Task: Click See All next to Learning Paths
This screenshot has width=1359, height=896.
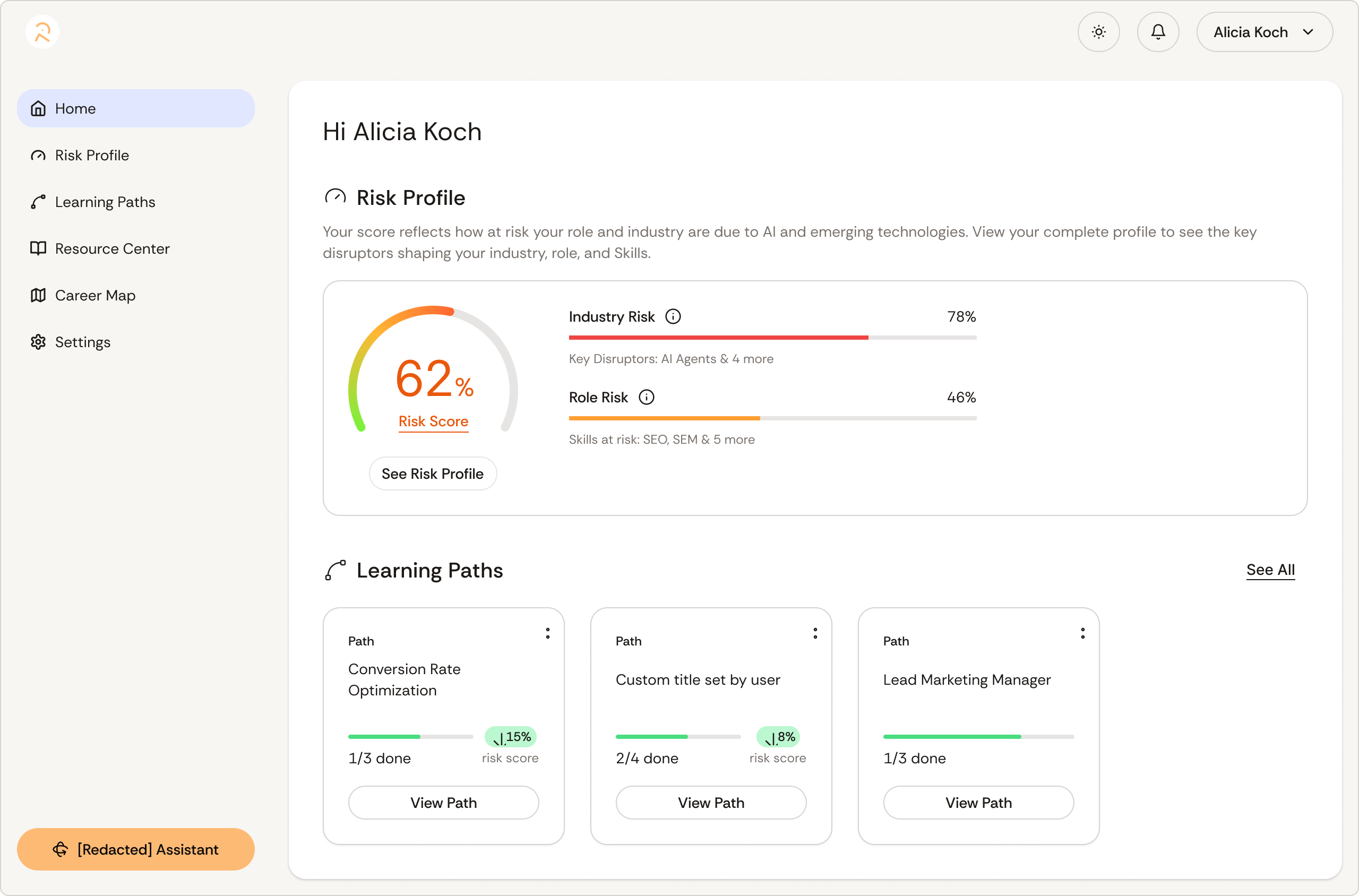Action: [1271, 569]
